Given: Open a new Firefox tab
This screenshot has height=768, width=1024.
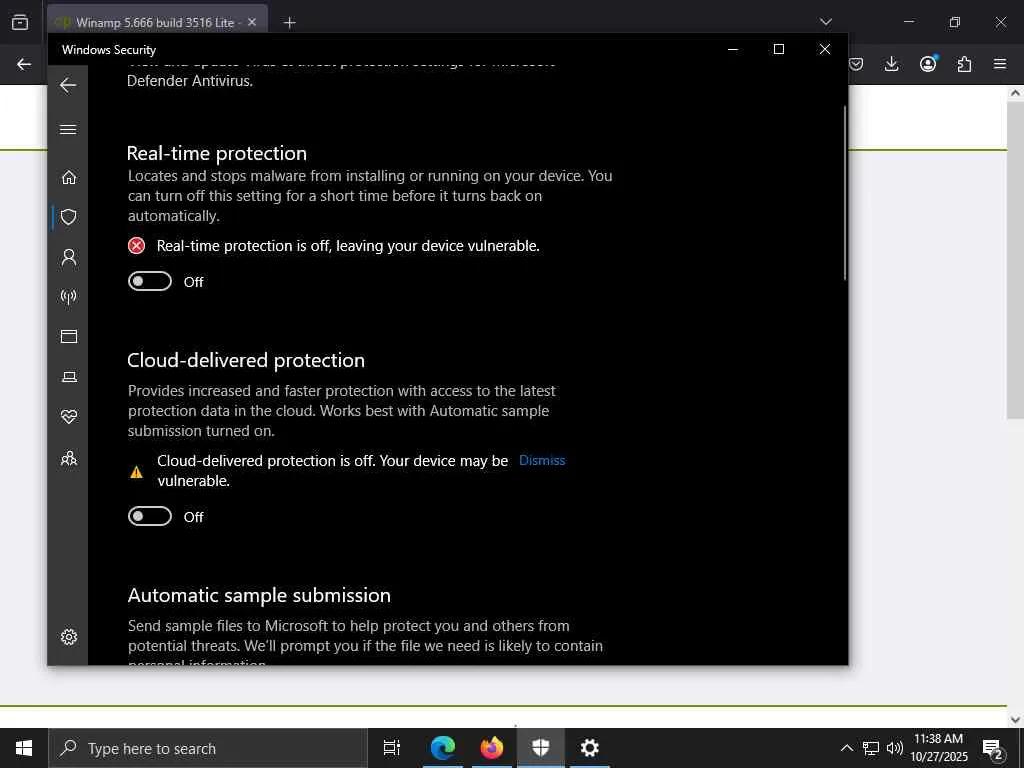Looking at the screenshot, I should (290, 23).
